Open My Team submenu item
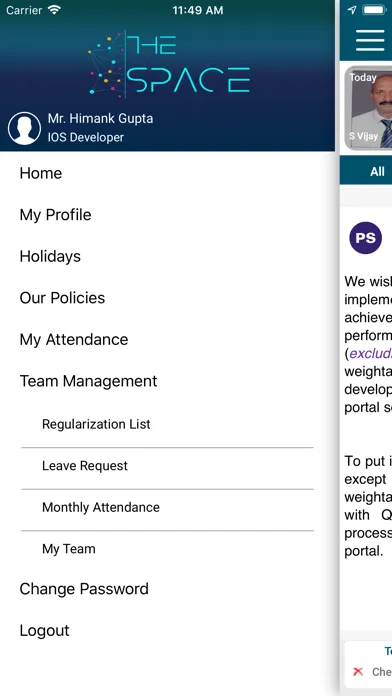The width and height of the screenshot is (392, 696). [167, 549]
